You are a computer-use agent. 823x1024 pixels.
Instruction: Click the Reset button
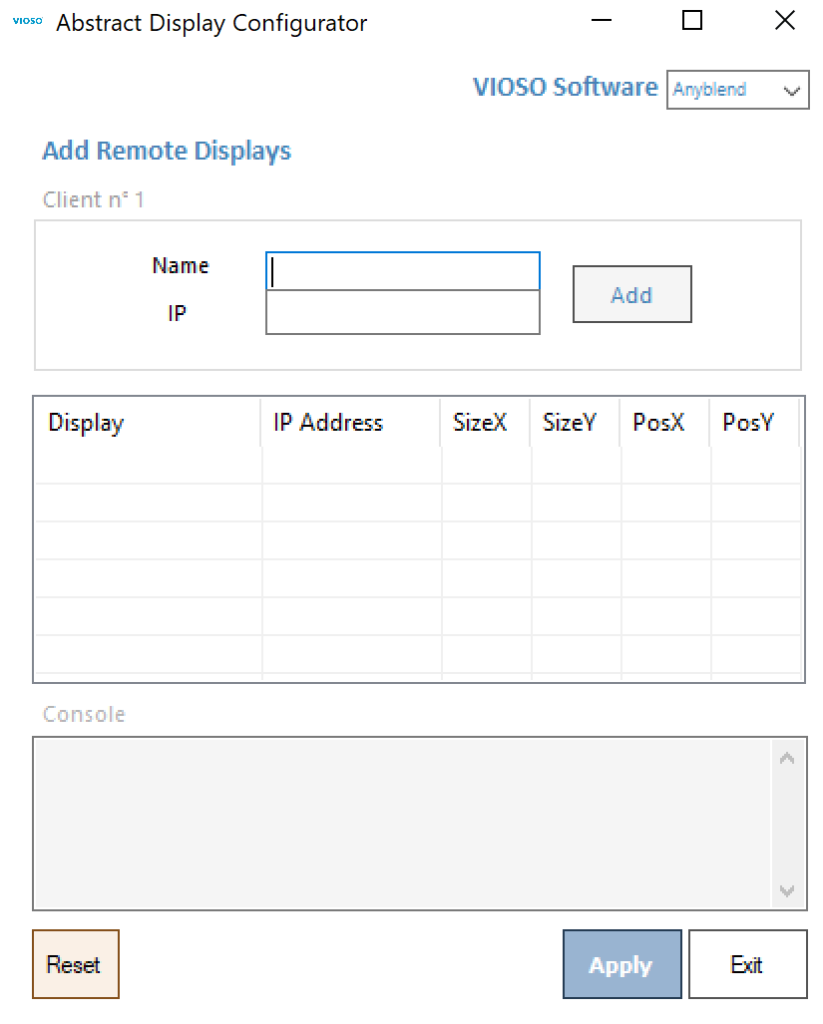pos(76,964)
